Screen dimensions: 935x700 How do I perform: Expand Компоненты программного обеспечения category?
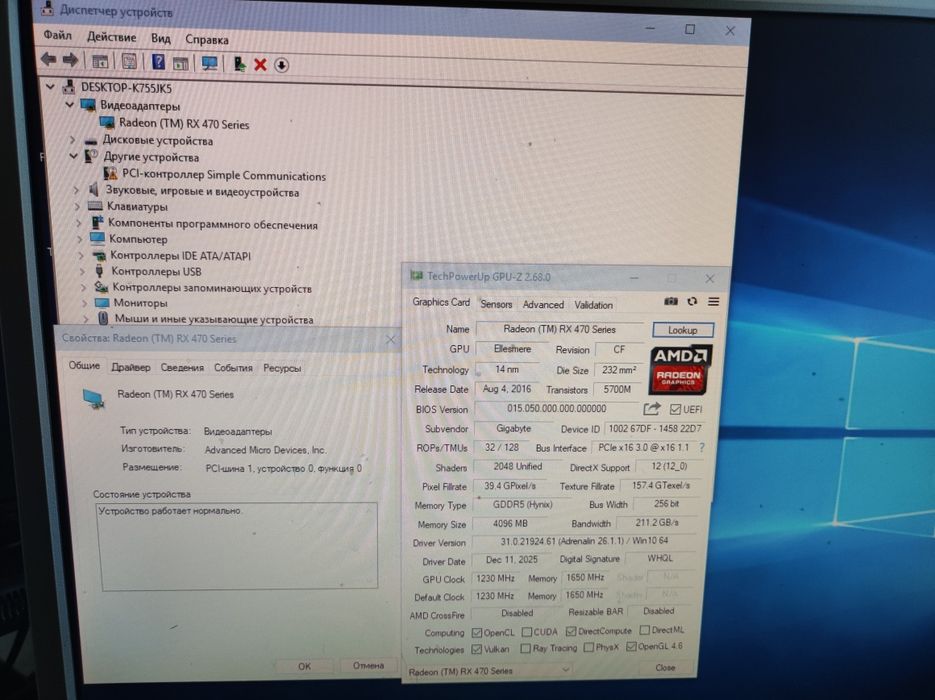point(78,223)
